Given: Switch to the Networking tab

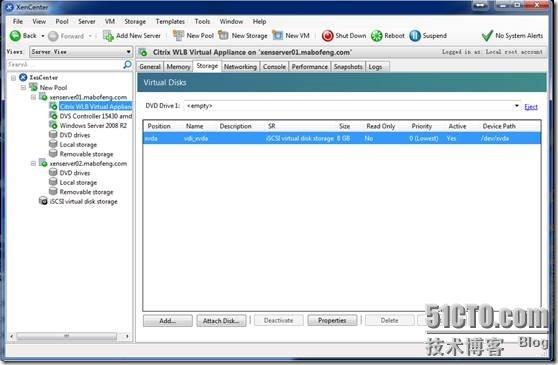Looking at the screenshot, I should coord(240,67).
